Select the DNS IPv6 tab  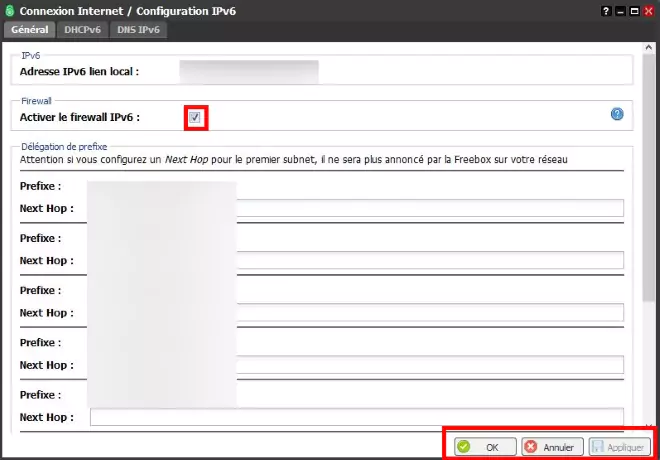(x=137, y=30)
